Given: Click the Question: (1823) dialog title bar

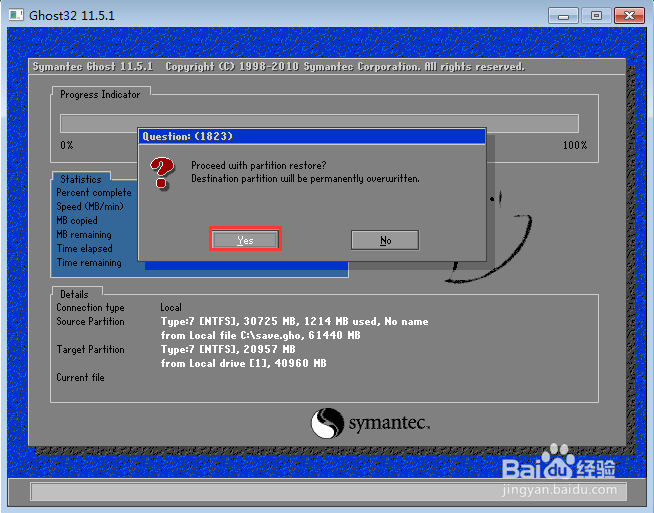Looking at the screenshot, I should coord(312,136).
